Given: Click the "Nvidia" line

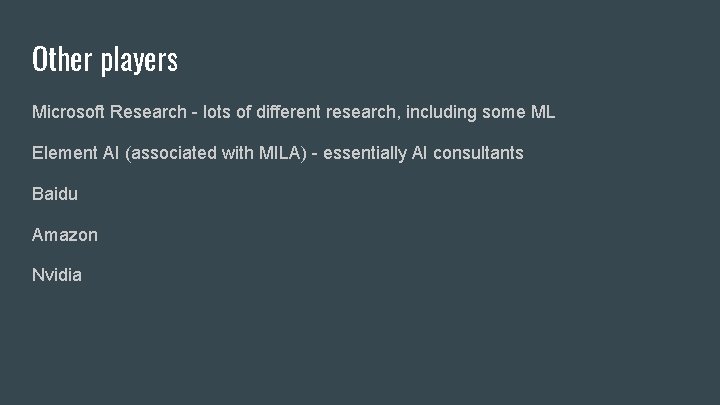Looking at the screenshot, I should click(x=57, y=275).
